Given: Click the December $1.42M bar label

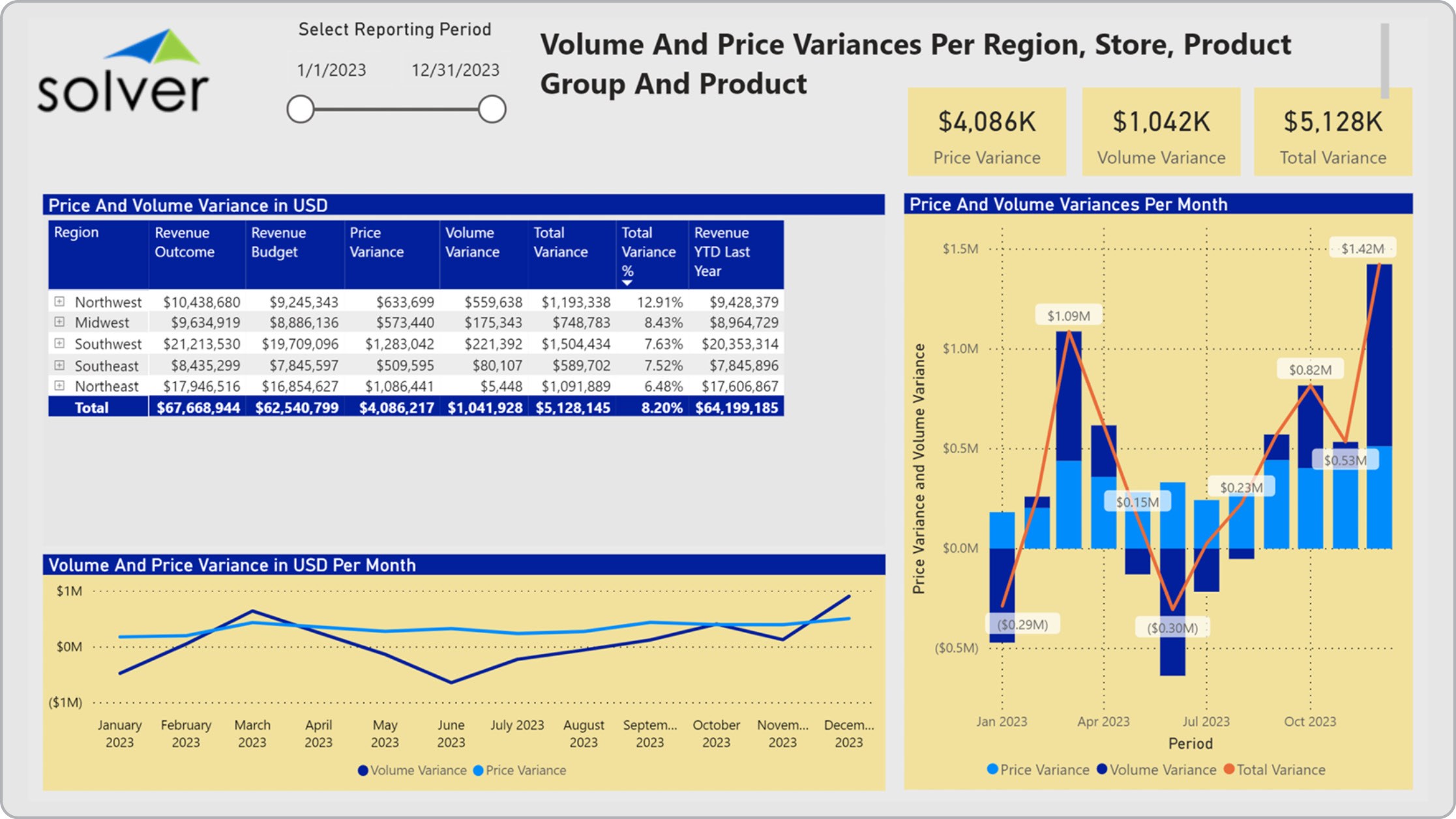Looking at the screenshot, I should [x=1362, y=248].
